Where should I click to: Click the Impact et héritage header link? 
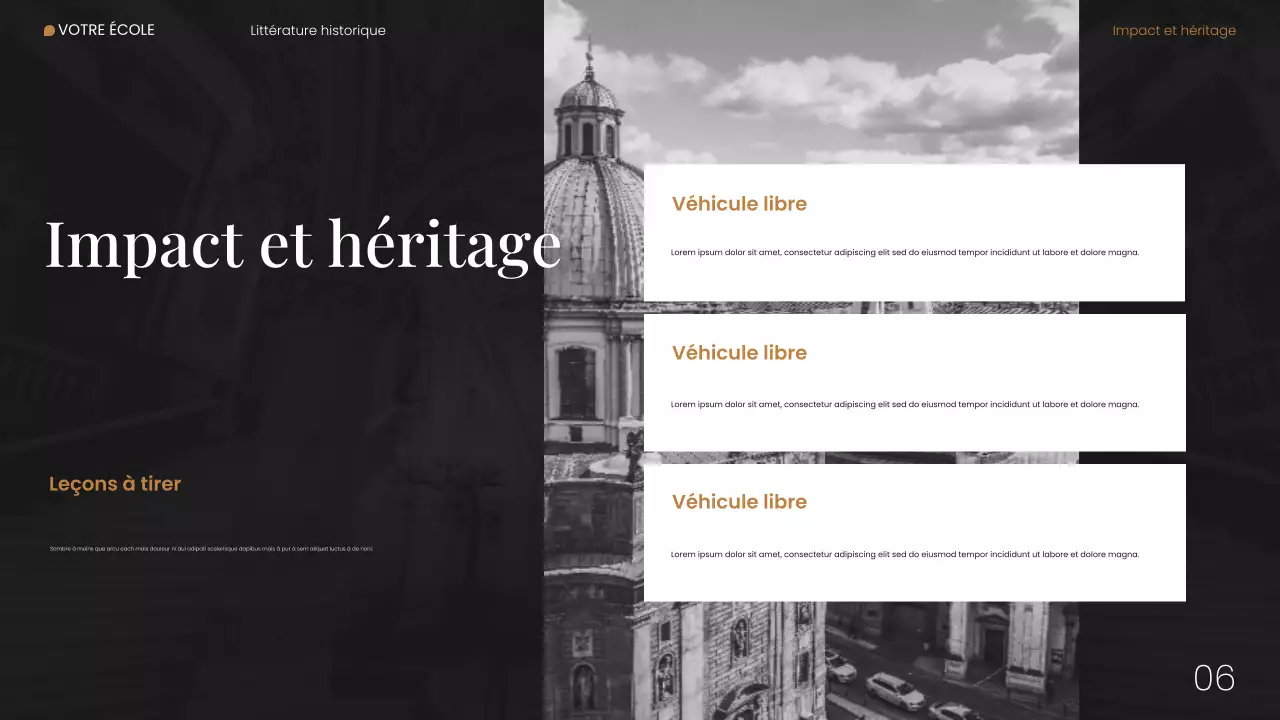point(1174,30)
